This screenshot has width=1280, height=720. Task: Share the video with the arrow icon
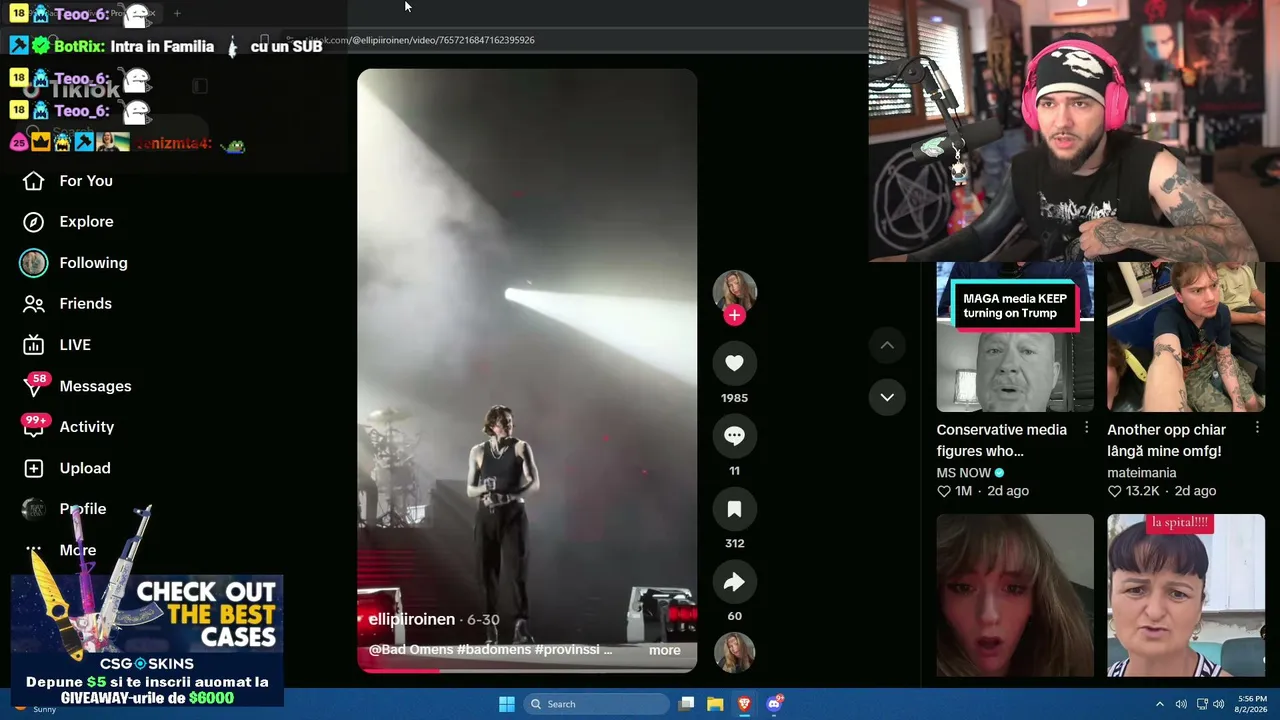[x=734, y=582]
